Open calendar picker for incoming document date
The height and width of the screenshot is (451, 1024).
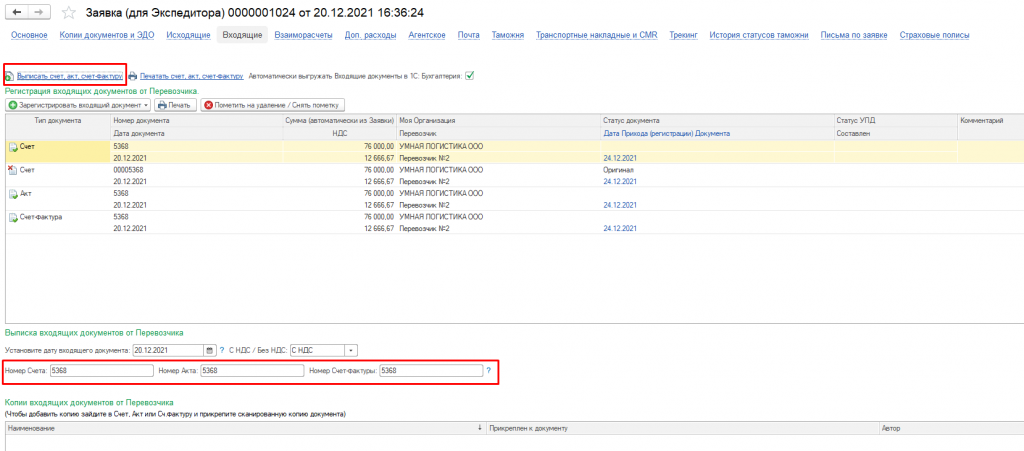pyautogui.click(x=210, y=350)
